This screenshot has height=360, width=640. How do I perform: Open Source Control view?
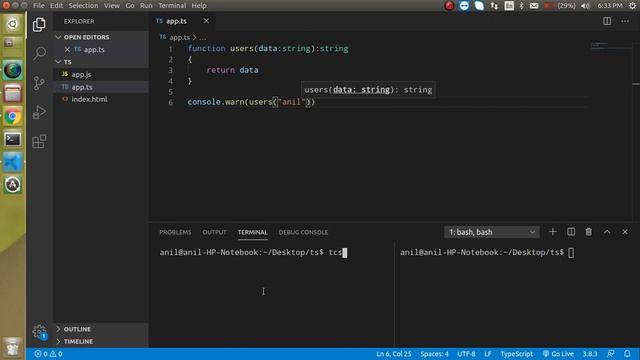coord(39,83)
